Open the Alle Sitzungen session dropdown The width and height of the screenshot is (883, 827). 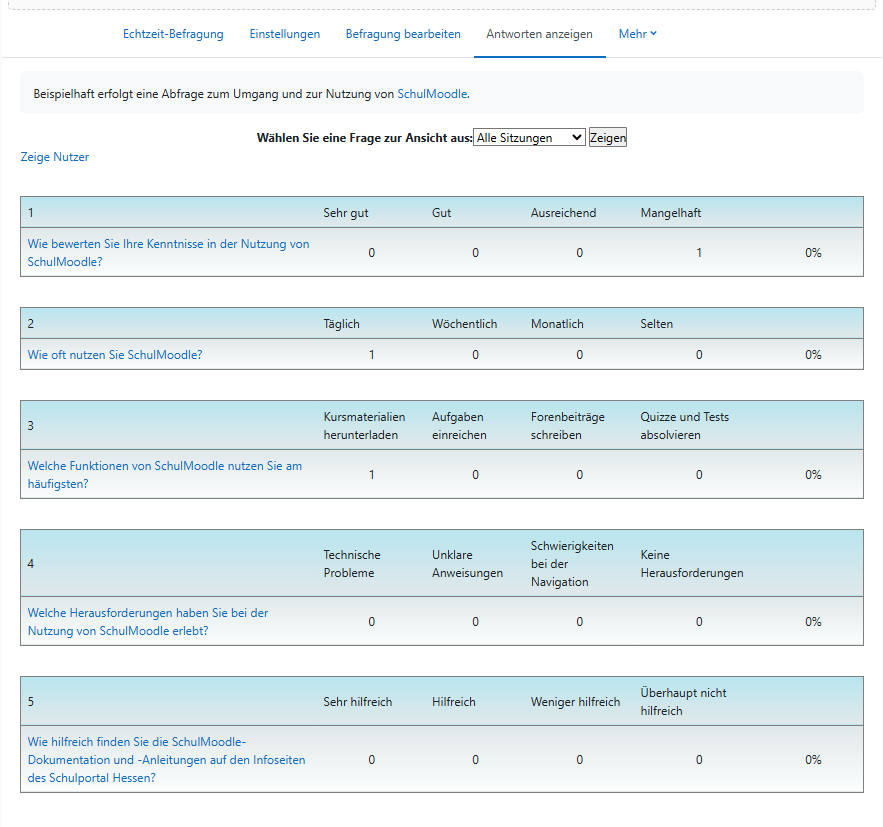(x=529, y=137)
